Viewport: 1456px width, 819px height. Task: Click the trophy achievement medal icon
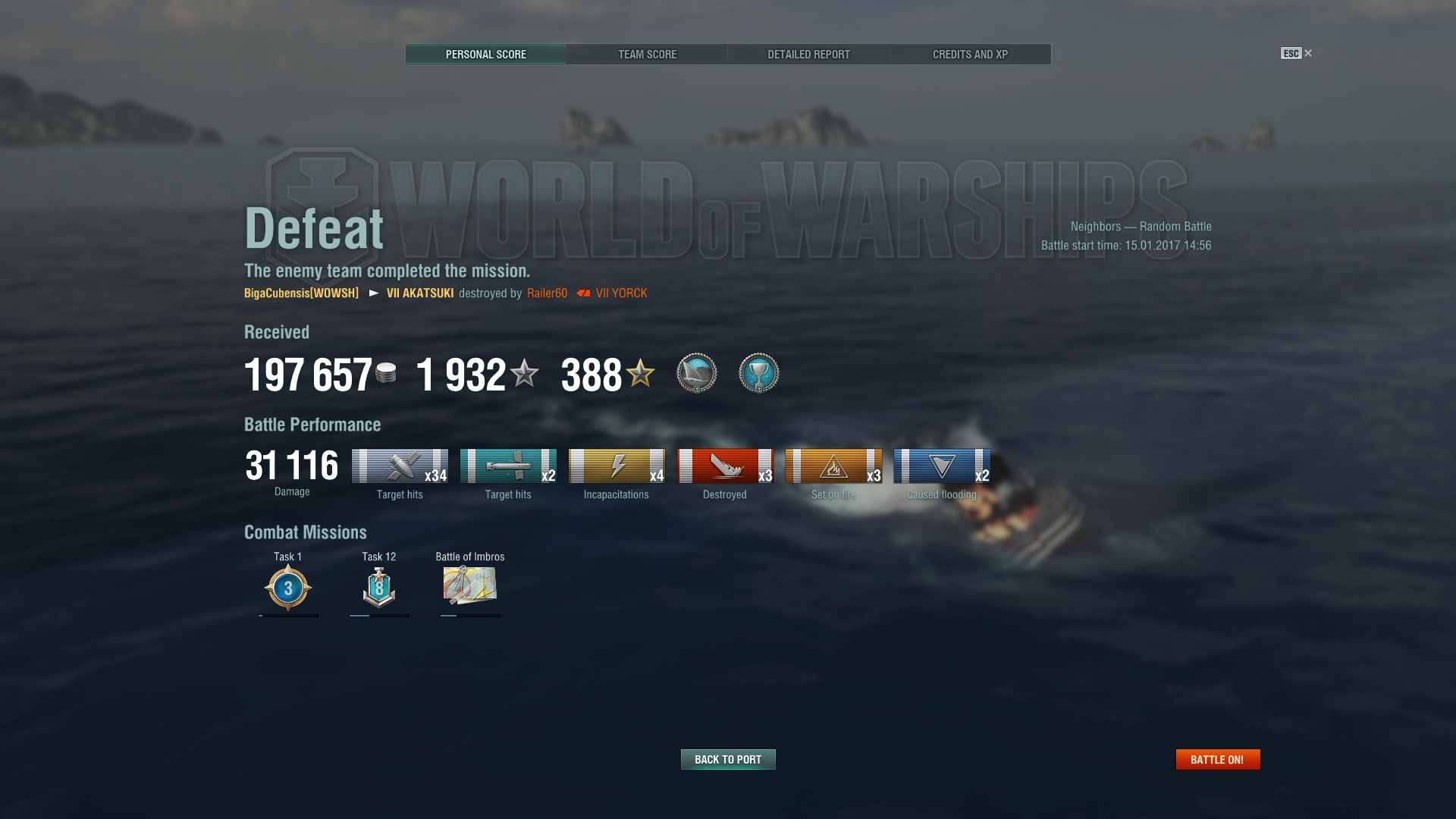click(x=759, y=373)
